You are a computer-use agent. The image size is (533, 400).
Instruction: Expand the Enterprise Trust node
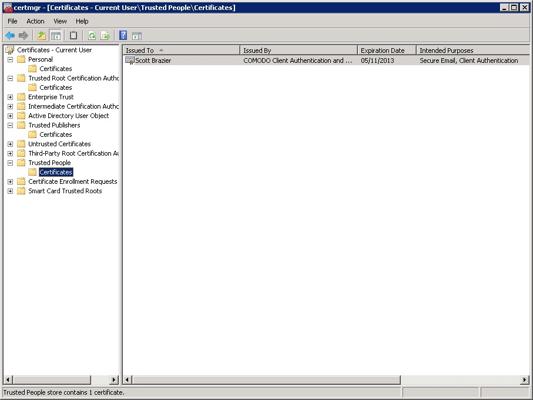(x=10, y=97)
